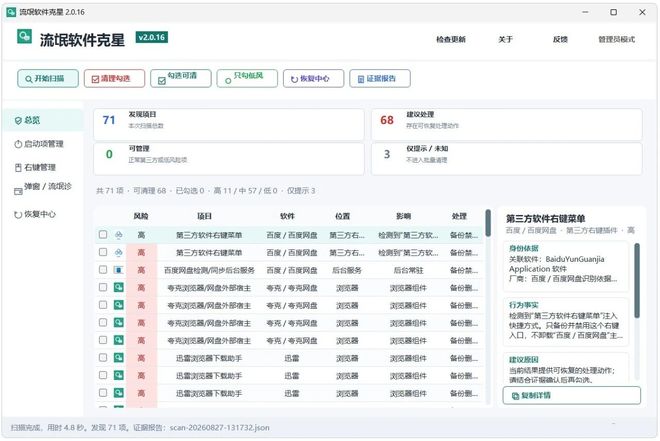Open the 弹窗 / 流氓诊 sidebar item

44,189
